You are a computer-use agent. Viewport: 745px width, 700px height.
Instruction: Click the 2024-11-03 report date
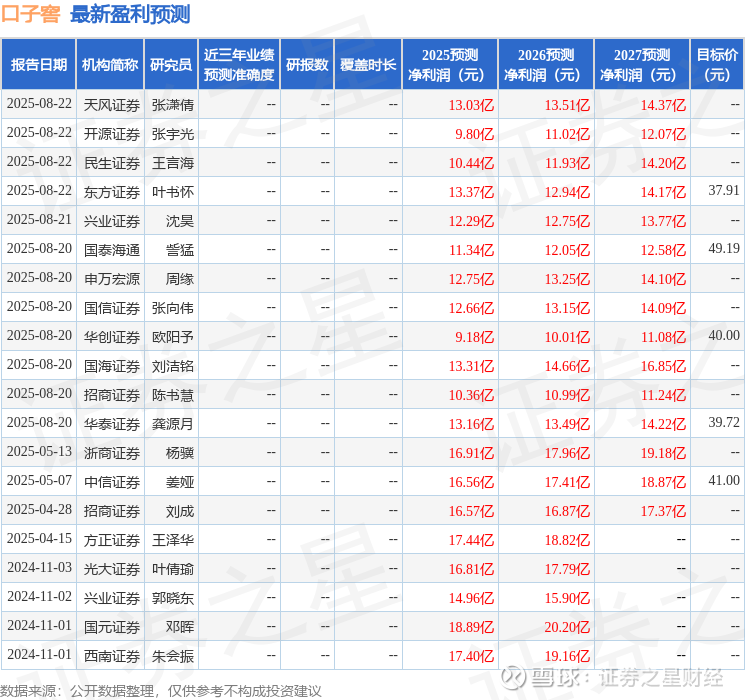[39, 567]
